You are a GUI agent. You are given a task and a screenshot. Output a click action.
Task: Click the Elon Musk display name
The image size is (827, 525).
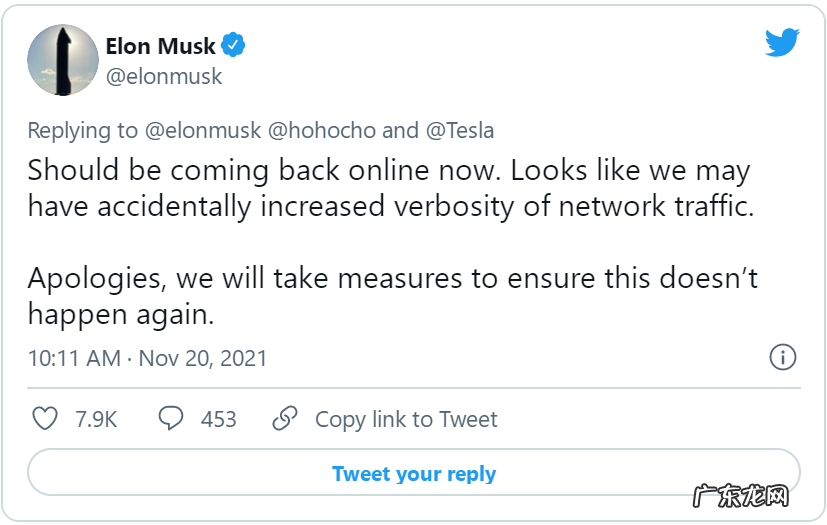click(x=160, y=45)
